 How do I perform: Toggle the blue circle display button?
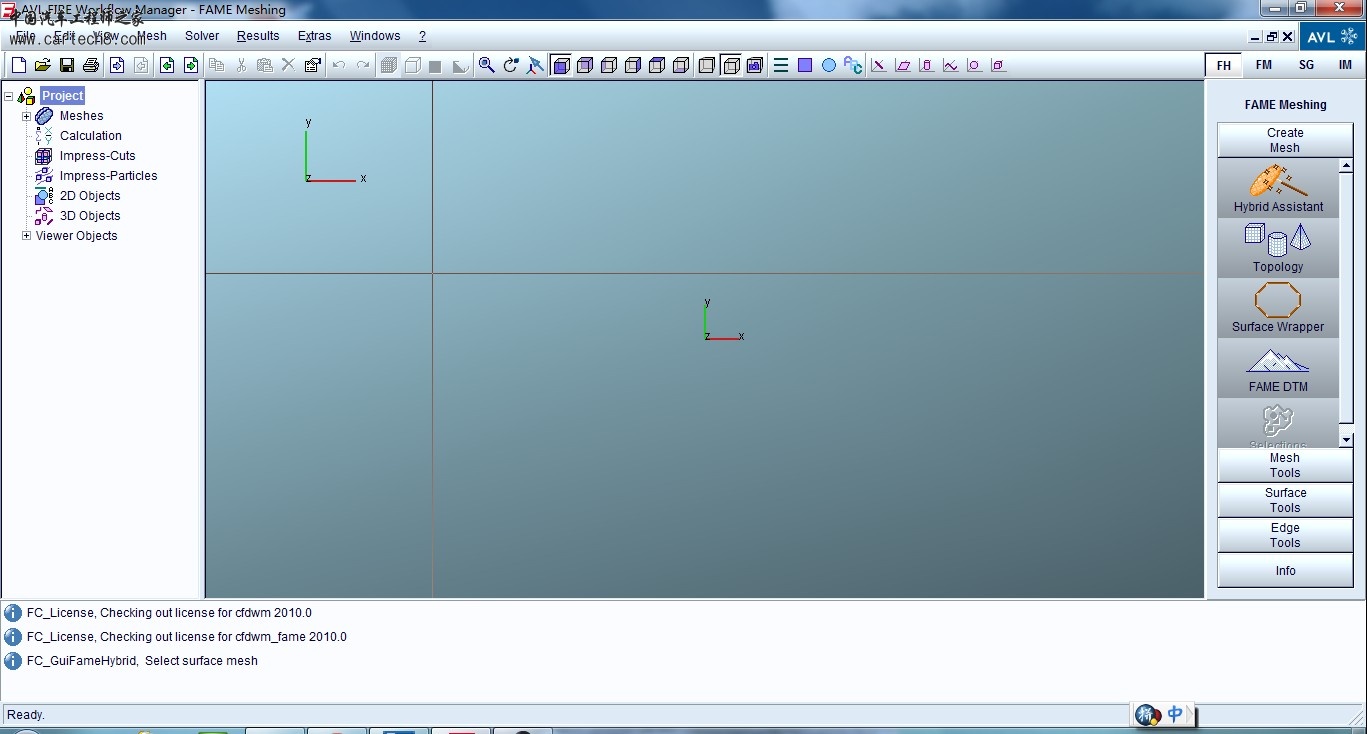(829, 65)
